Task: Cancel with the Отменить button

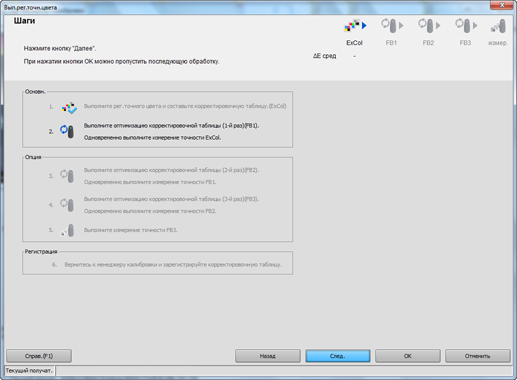Action: coord(478,356)
